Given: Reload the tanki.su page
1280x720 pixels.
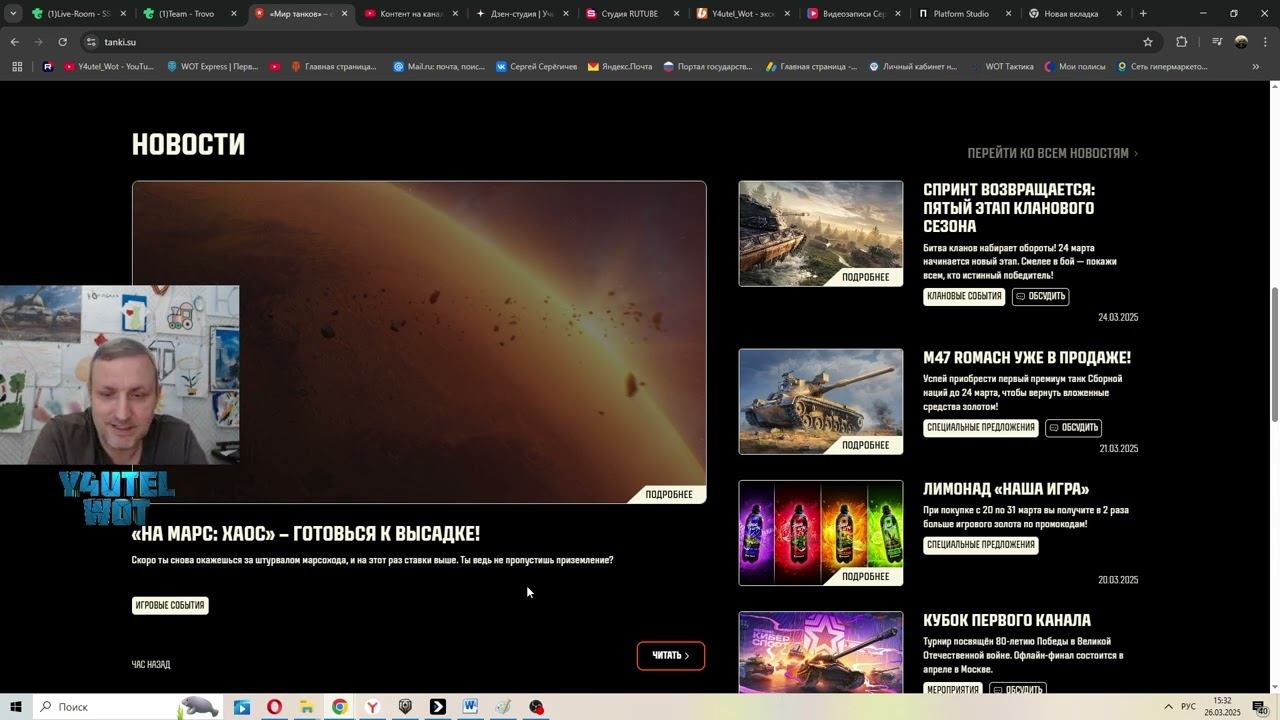Looking at the screenshot, I should pos(62,42).
